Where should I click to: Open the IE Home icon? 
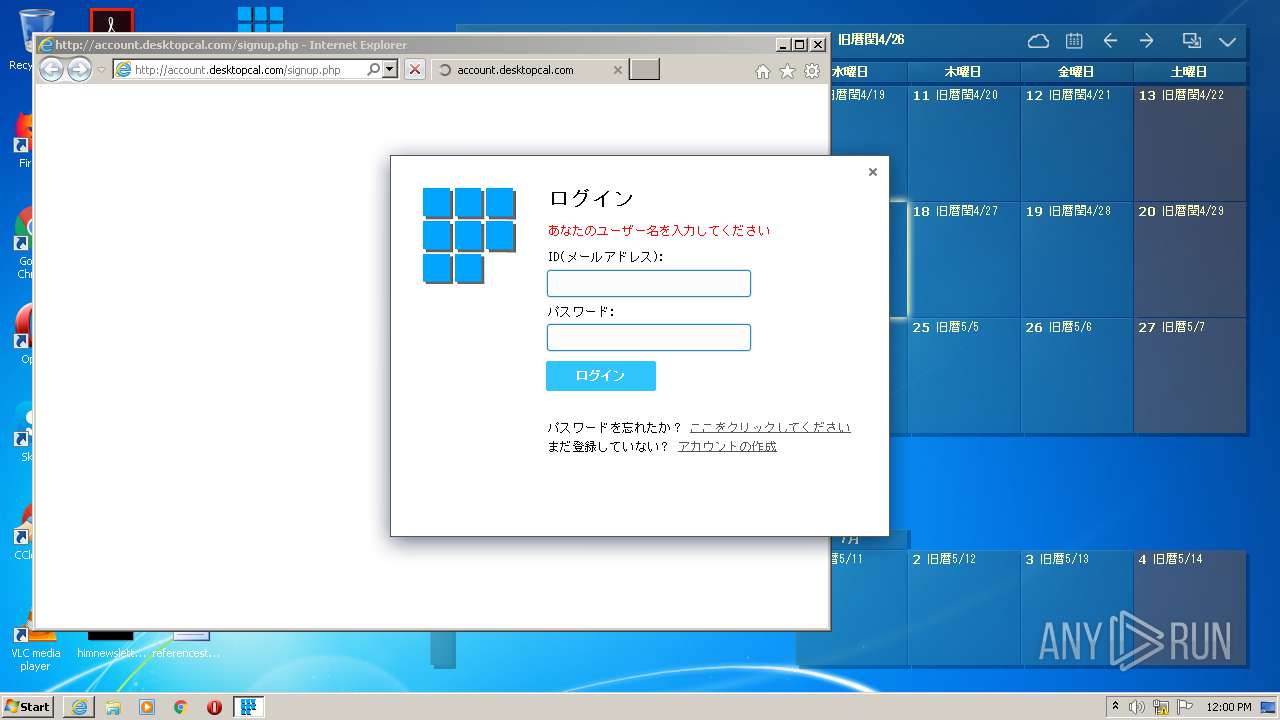(763, 71)
